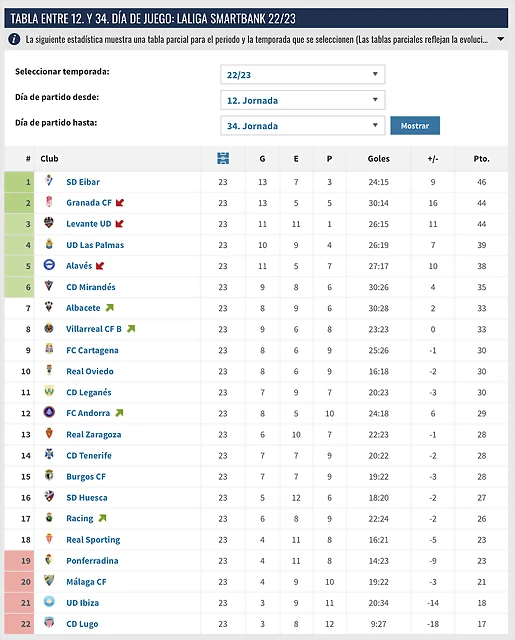515x640 pixels.
Task: Sort table by the Pto. column header
Action: pyautogui.click(x=482, y=159)
